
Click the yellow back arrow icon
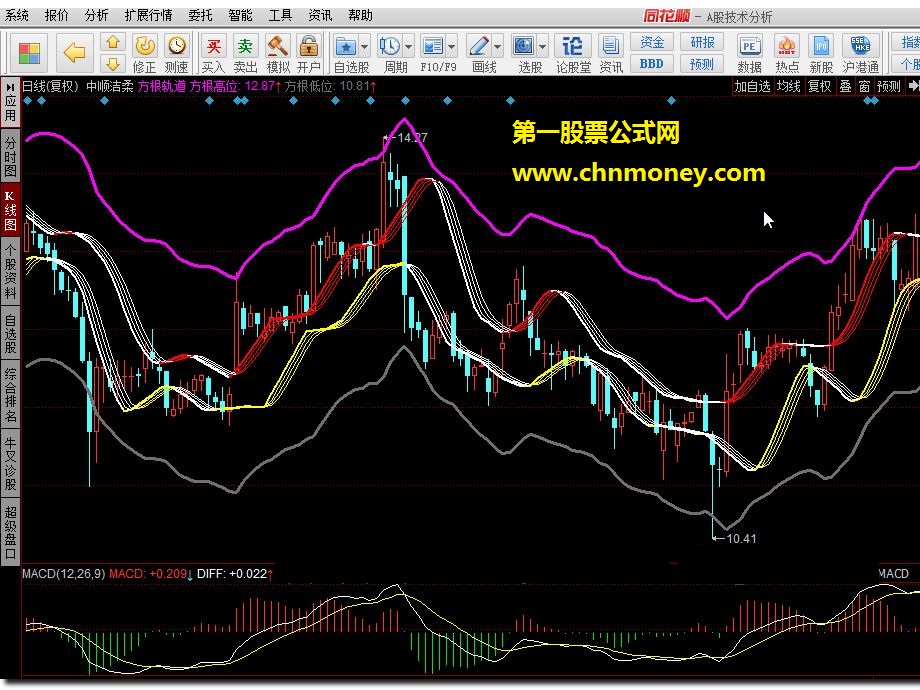(x=75, y=53)
